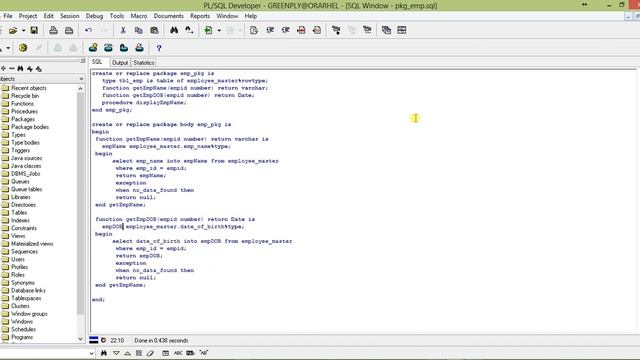
Task: Click the red uncomment icon
Action: point(317,30)
